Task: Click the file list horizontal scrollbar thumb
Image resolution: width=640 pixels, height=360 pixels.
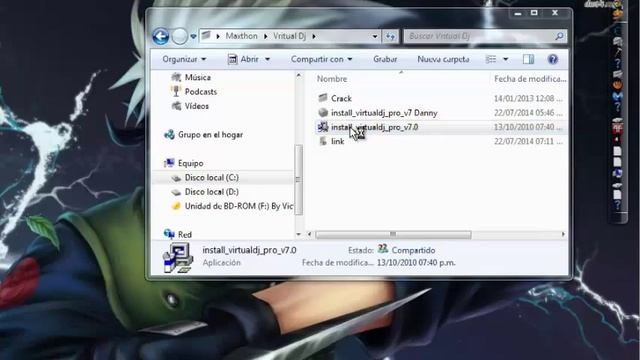Action: point(393,234)
